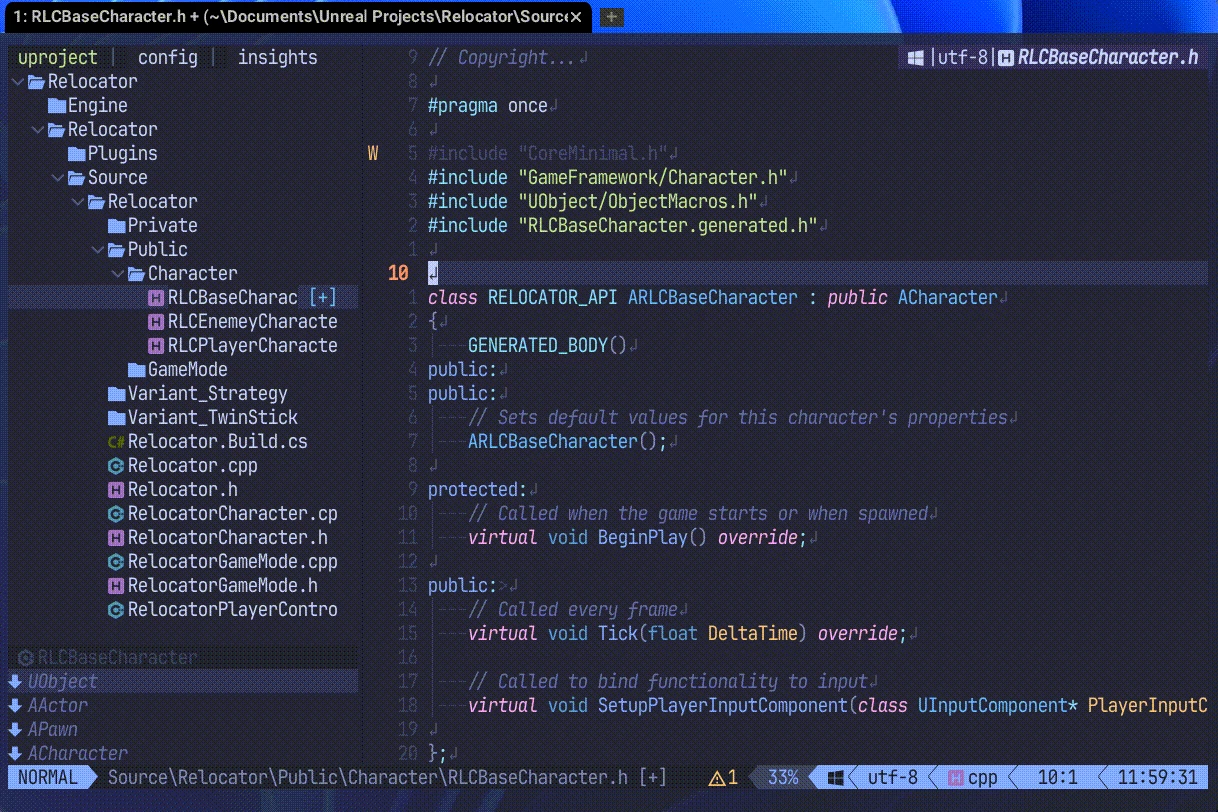Collapse the Character folder
This screenshot has height=812, width=1218.
(x=118, y=273)
